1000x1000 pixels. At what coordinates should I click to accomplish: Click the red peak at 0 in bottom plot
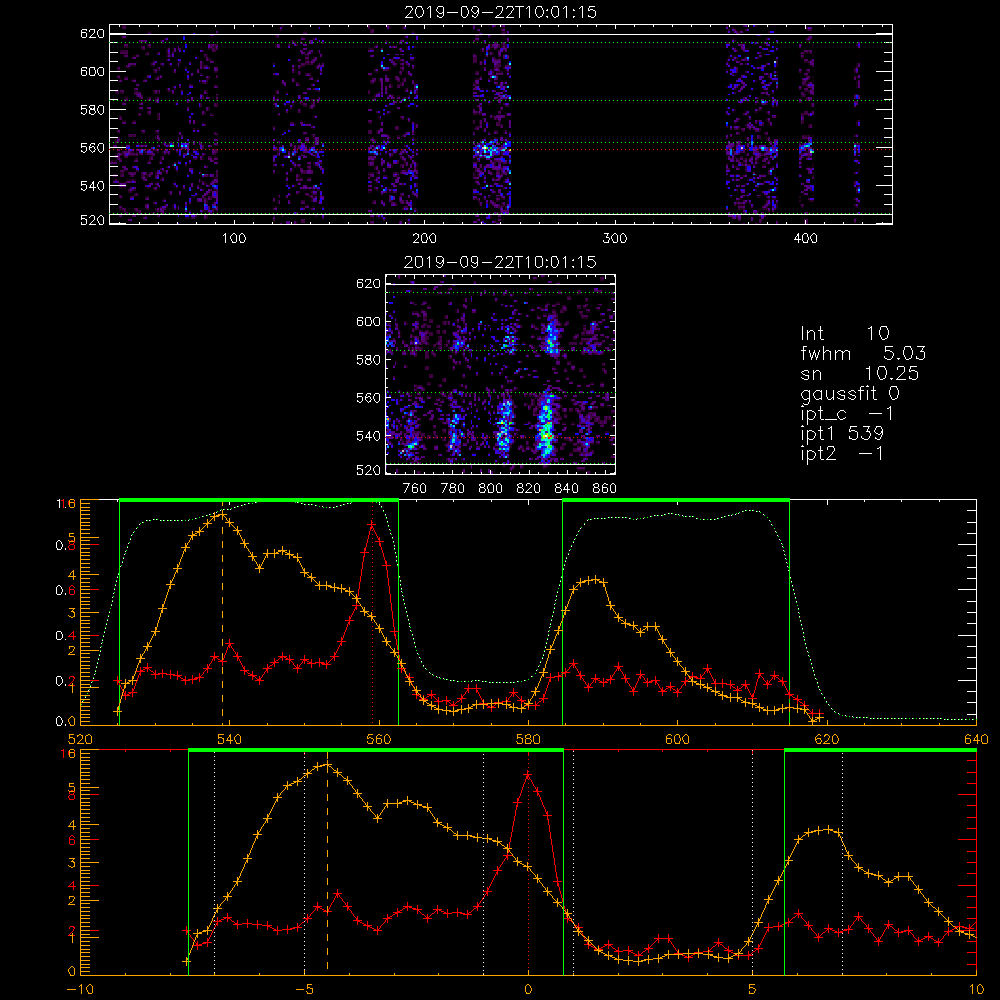click(528, 775)
